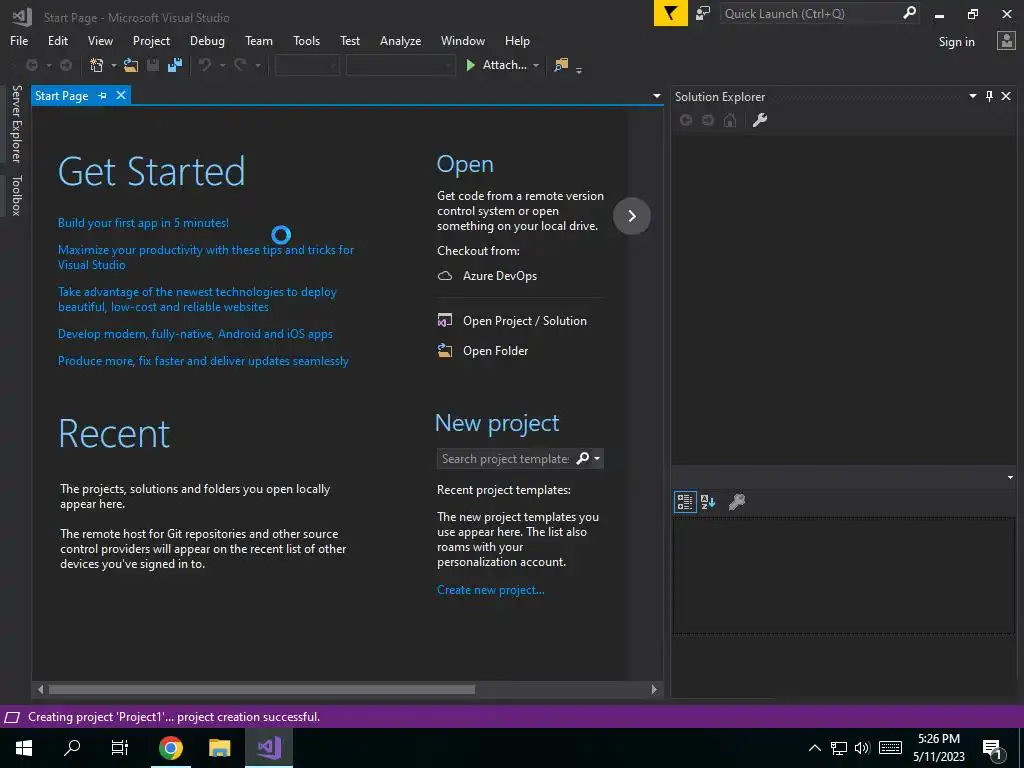The width and height of the screenshot is (1024, 768).
Task: Click the Search project templates input field
Action: click(x=505, y=458)
